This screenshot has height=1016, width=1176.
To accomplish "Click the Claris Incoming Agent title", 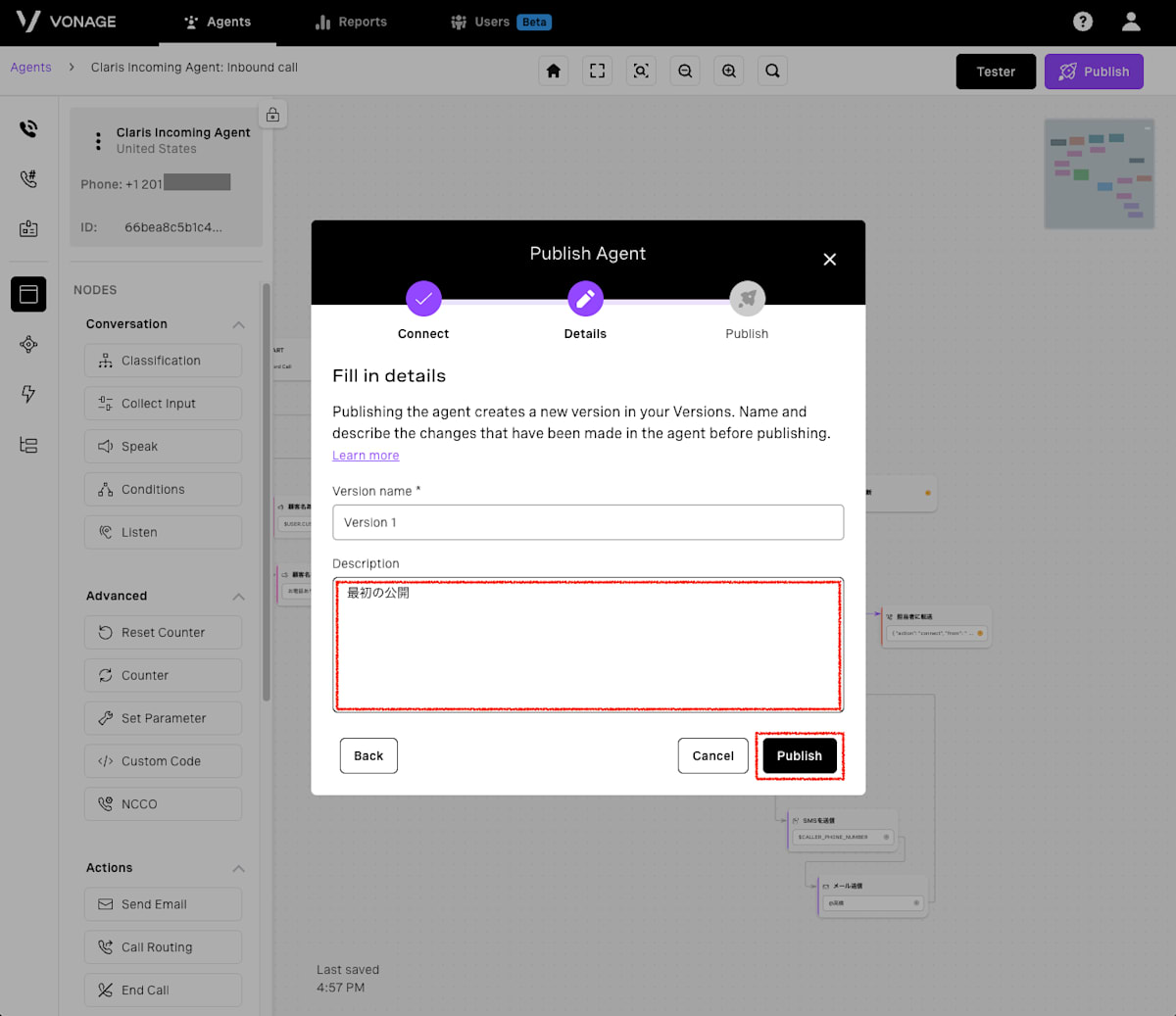I will tap(183, 132).
